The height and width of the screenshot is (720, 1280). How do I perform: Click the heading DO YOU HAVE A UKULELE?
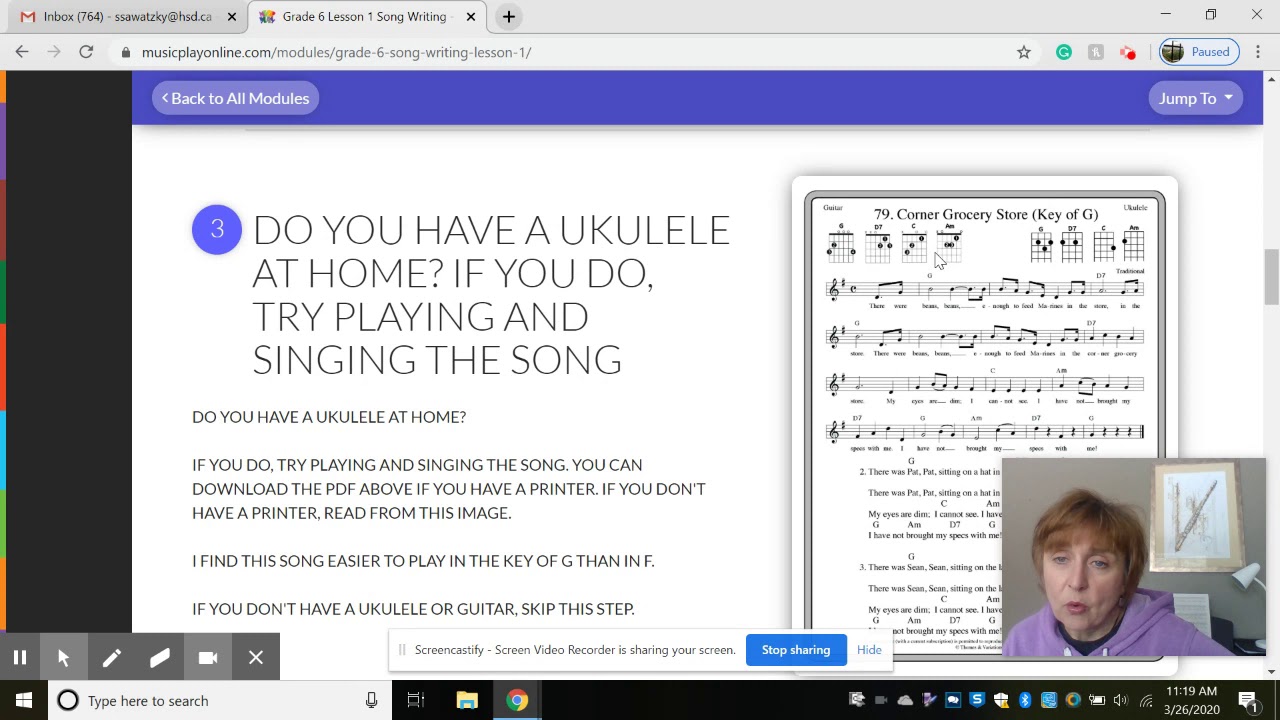491,294
